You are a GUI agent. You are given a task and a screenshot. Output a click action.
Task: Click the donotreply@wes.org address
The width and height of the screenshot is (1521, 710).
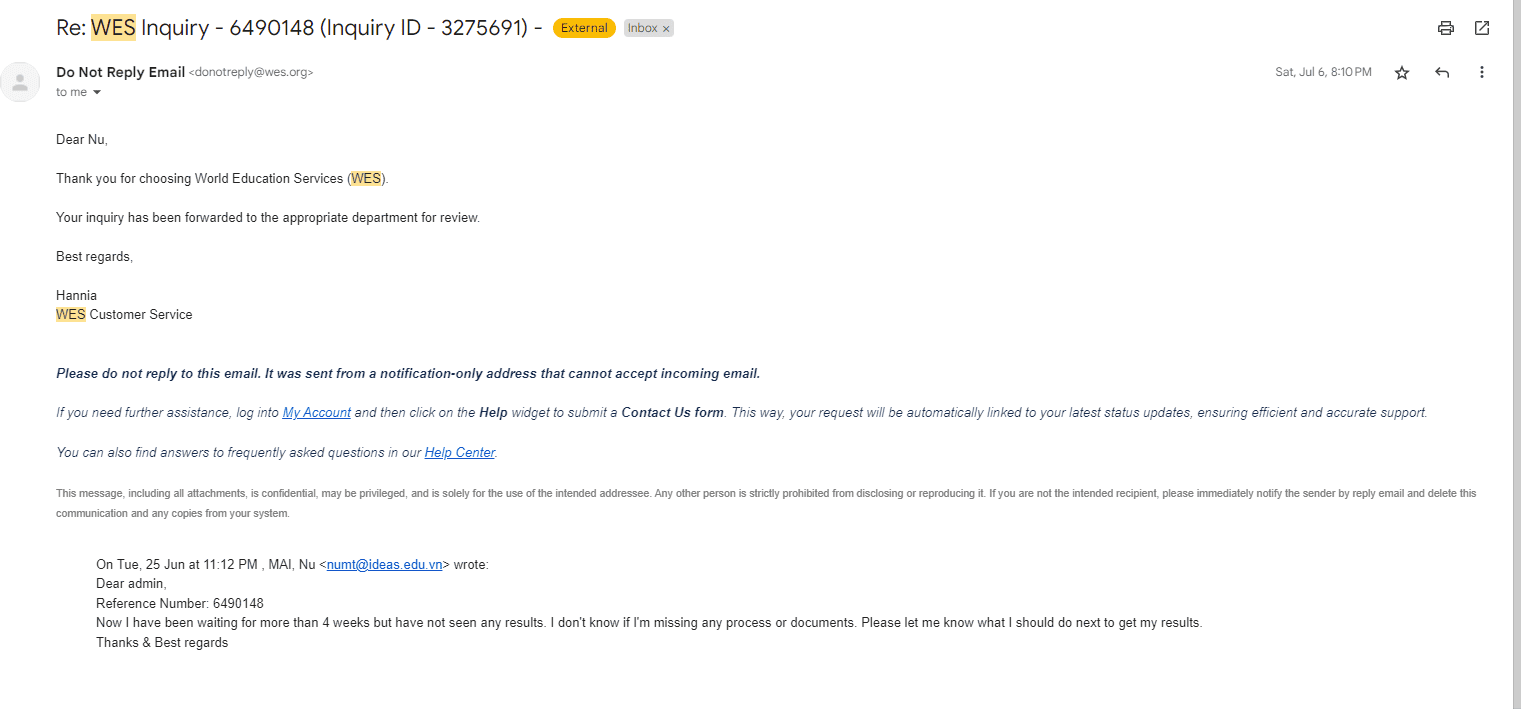tap(251, 73)
